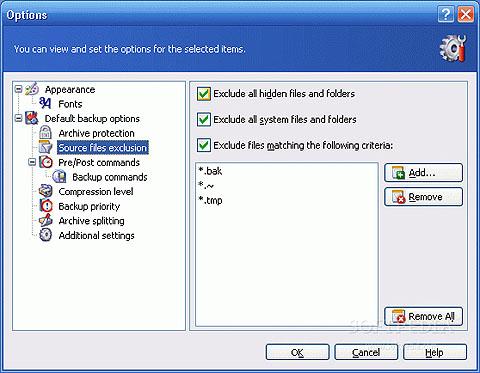Click the Compression level icon

[45, 191]
